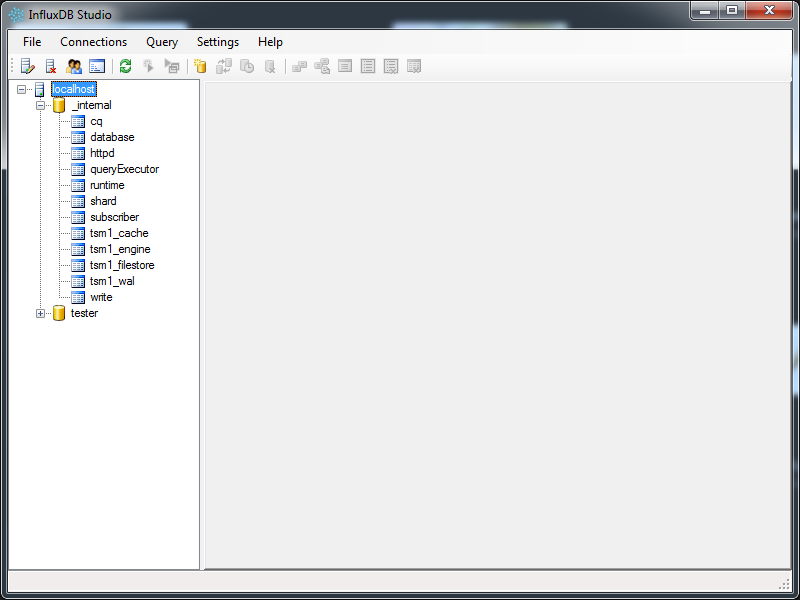Click the table icon next to tsm1_engine
Screen dimensions: 800x600
[x=78, y=249]
